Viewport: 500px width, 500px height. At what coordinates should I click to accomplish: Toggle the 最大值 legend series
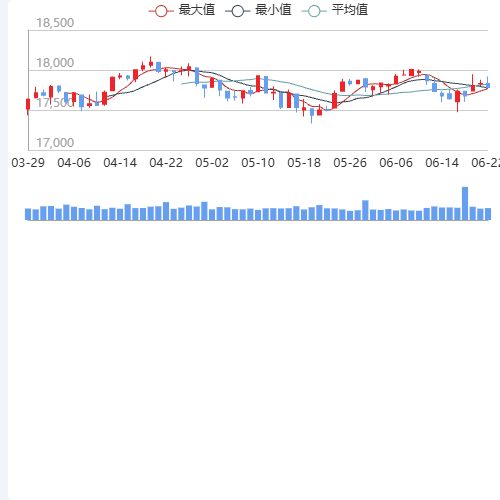coord(182,10)
